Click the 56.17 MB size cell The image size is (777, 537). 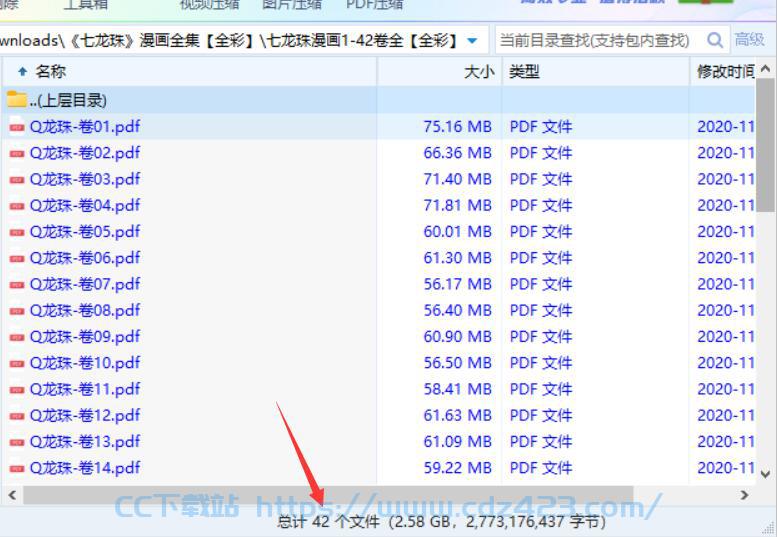point(457,284)
